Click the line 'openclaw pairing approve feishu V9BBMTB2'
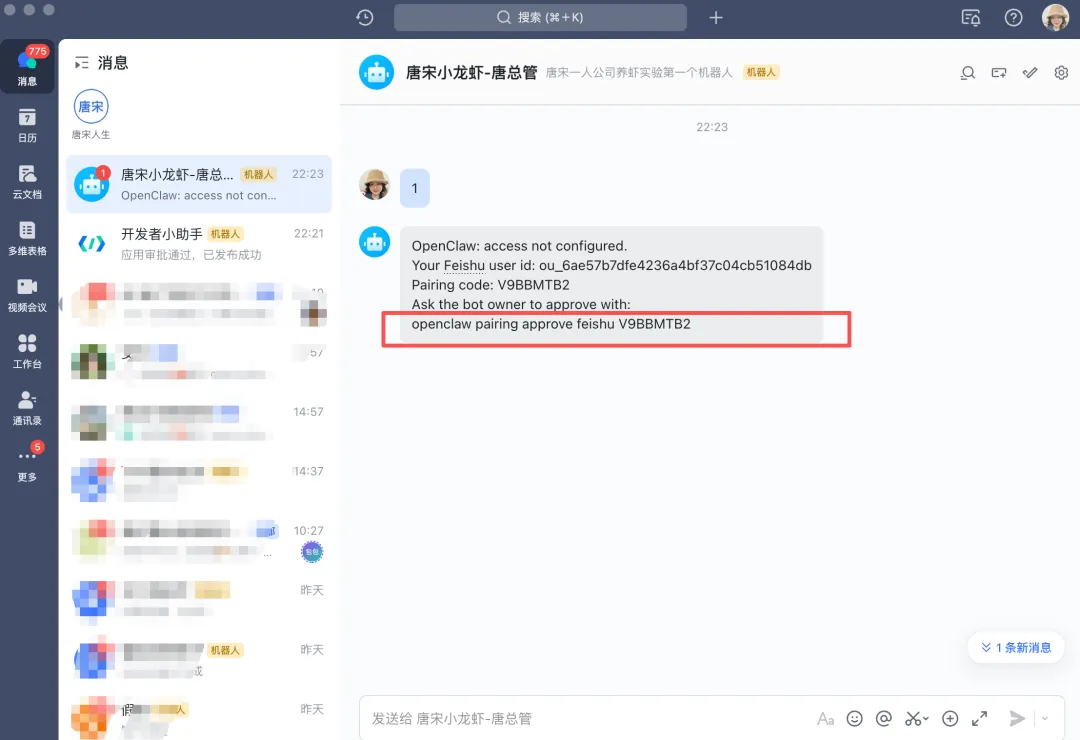The width and height of the screenshot is (1080, 740). tap(551, 324)
